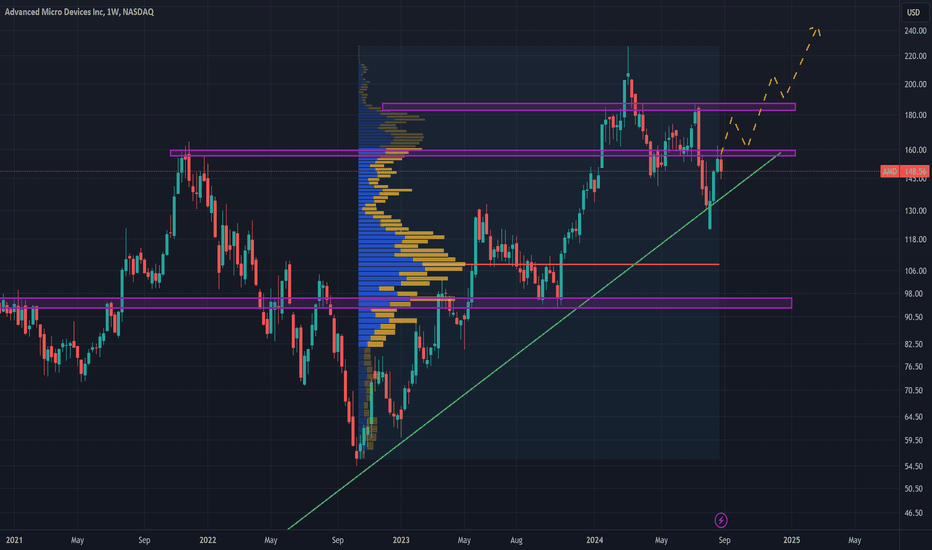Image resolution: width=932 pixels, height=550 pixels.
Task: Click the 118.00 price axis label
Action: coord(915,240)
